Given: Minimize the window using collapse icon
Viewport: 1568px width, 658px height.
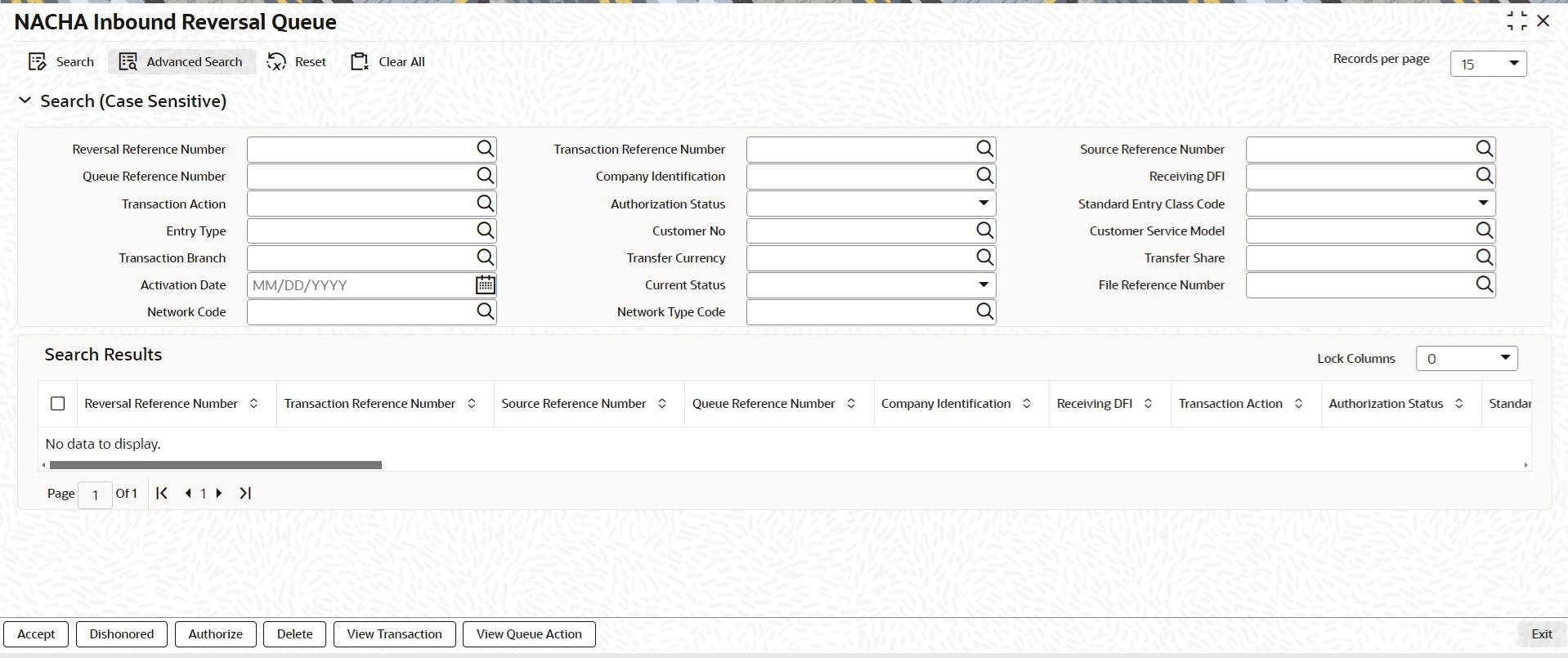Looking at the screenshot, I should pyautogui.click(x=1516, y=21).
